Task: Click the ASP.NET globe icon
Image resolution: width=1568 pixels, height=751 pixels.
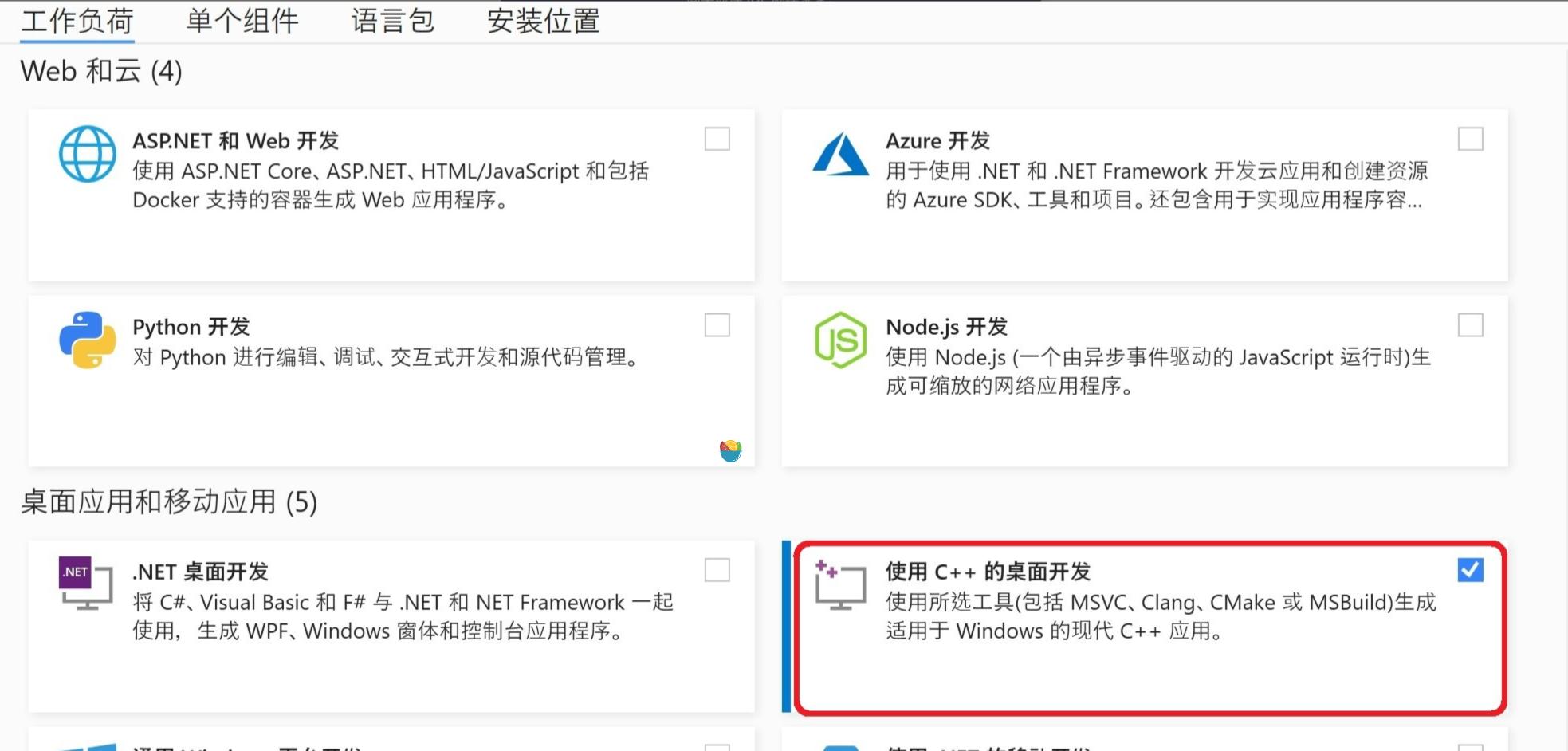Action: (x=88, y=154)
